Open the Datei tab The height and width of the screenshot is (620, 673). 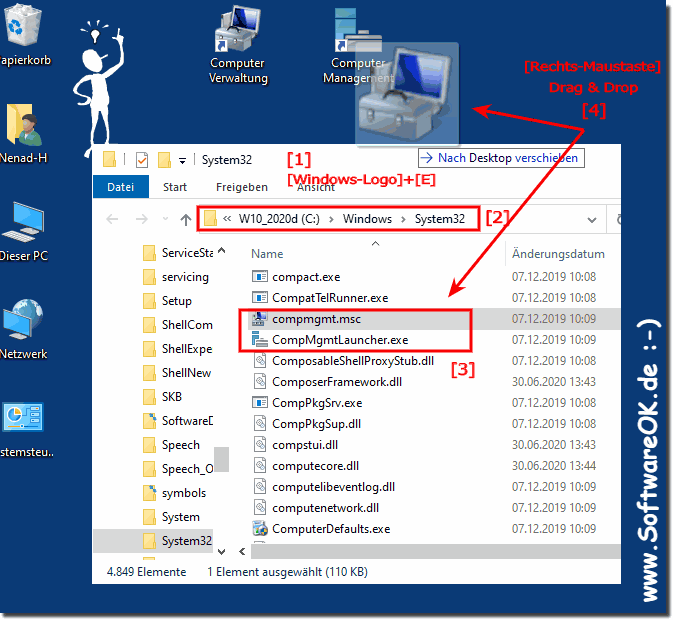click(121, 187)
